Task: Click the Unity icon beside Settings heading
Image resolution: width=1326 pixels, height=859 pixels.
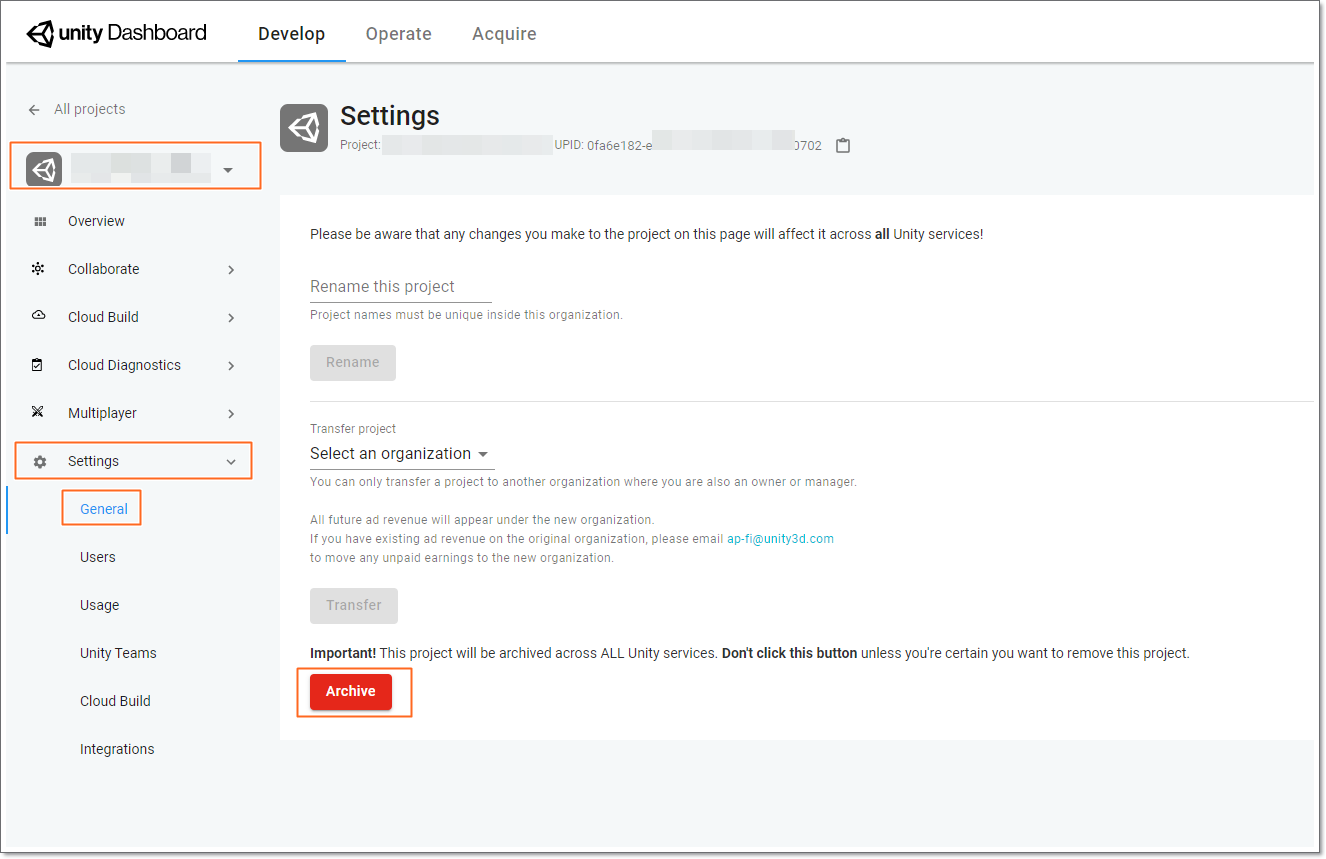Action: [x=304, y=128]
